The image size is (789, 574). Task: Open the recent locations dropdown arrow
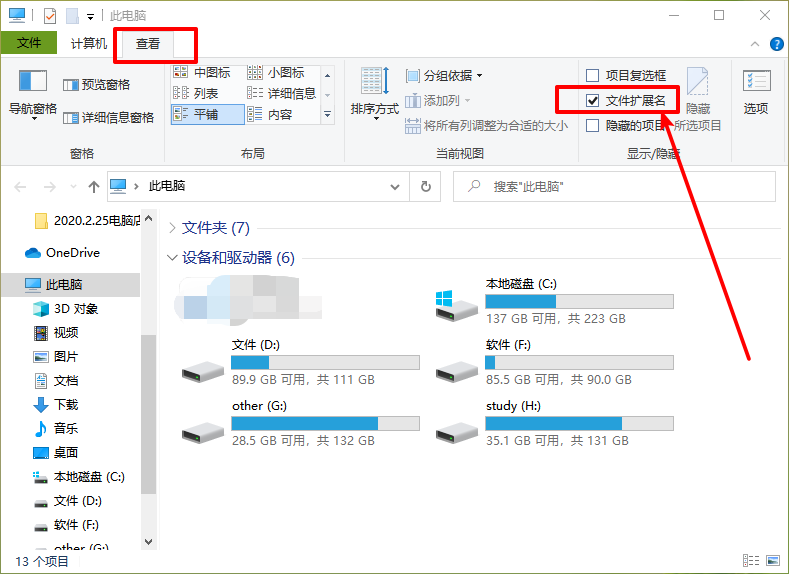coord(73,187)
